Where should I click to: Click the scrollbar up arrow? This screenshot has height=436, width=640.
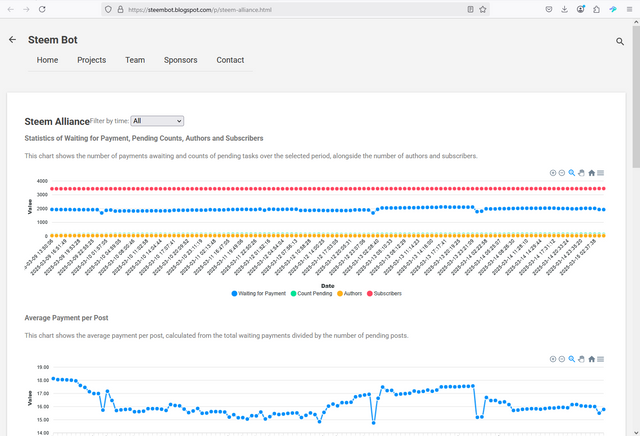pos(636,22)
